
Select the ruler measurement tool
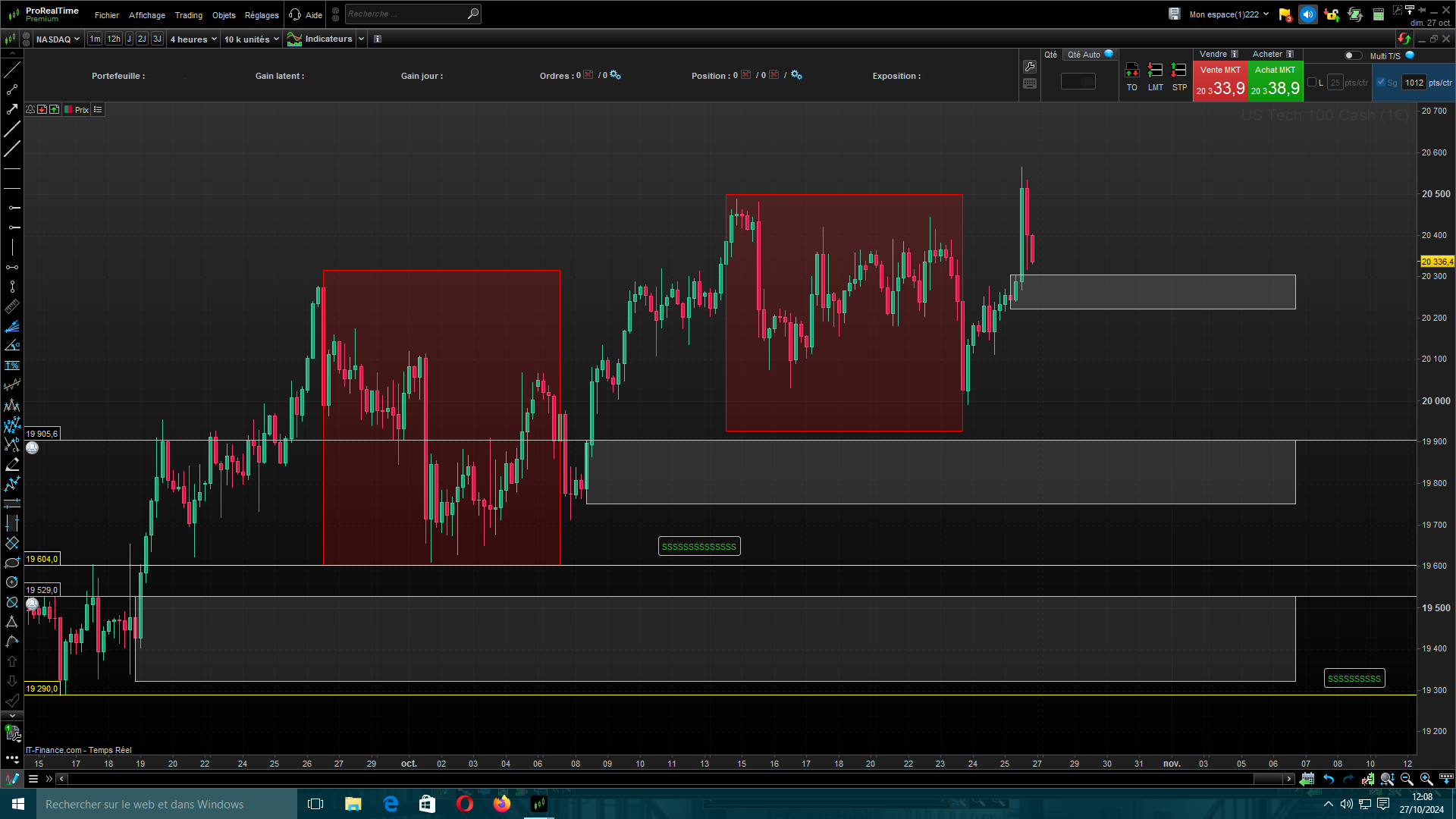coord(12,306)
